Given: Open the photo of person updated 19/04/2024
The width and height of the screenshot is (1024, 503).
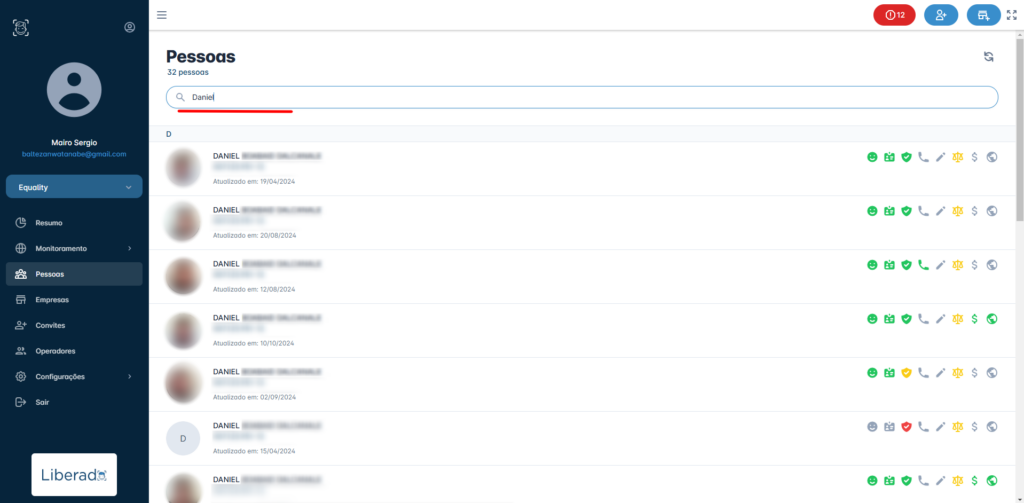Looking at the screenshot, I should [x=183, y=168].
